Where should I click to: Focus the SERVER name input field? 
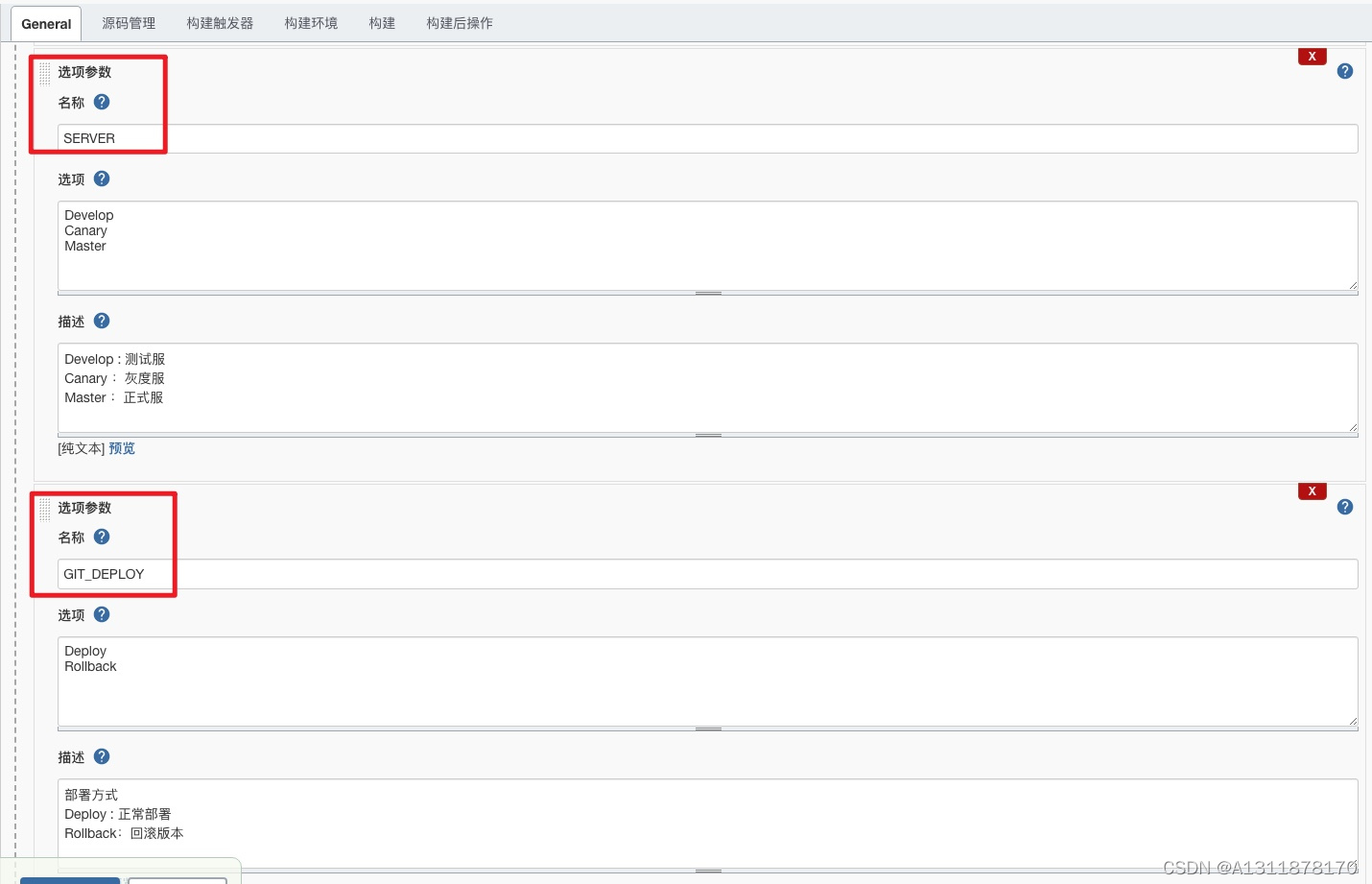pyautogui.click(x=708, y=138)
